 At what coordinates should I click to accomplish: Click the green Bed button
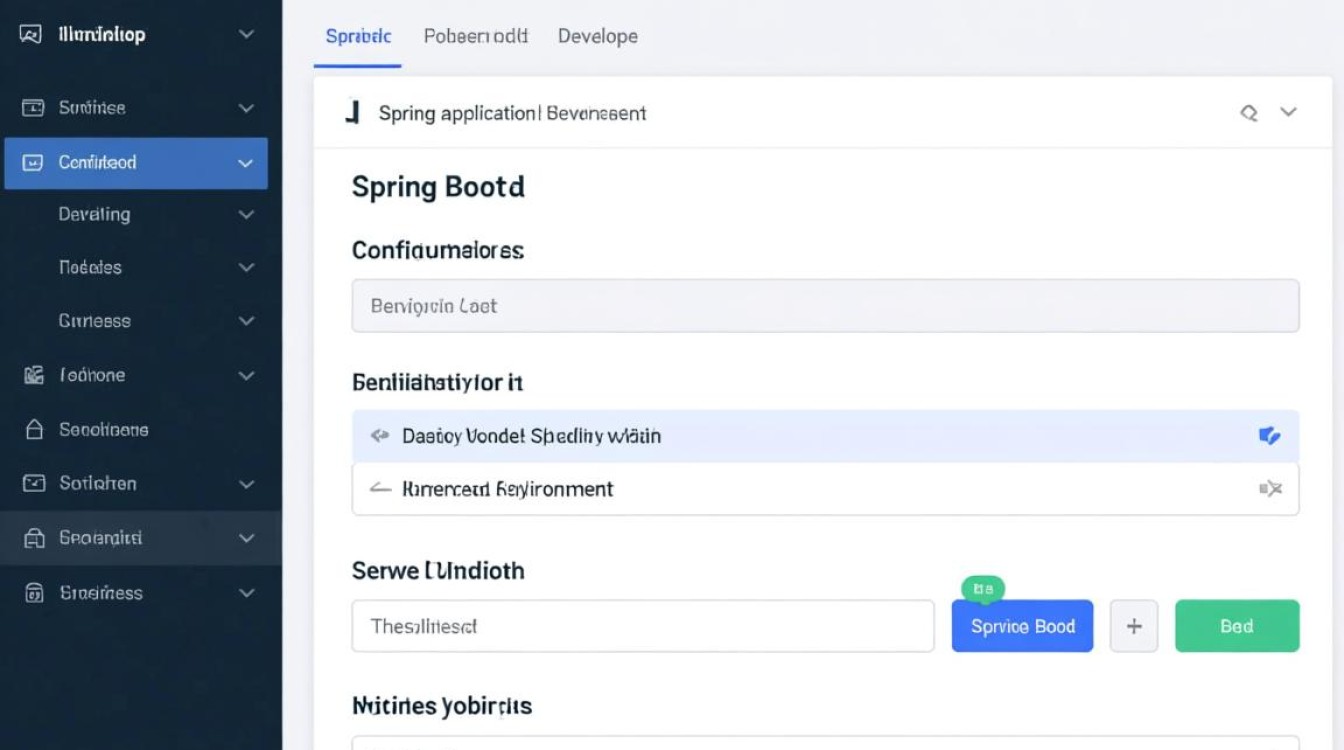coord(1237,626)
